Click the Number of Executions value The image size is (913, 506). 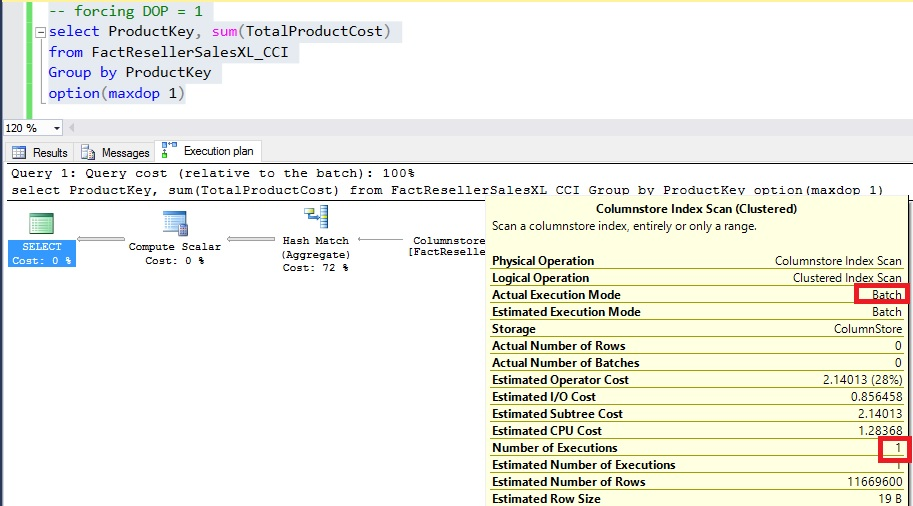tap(896, 448)
